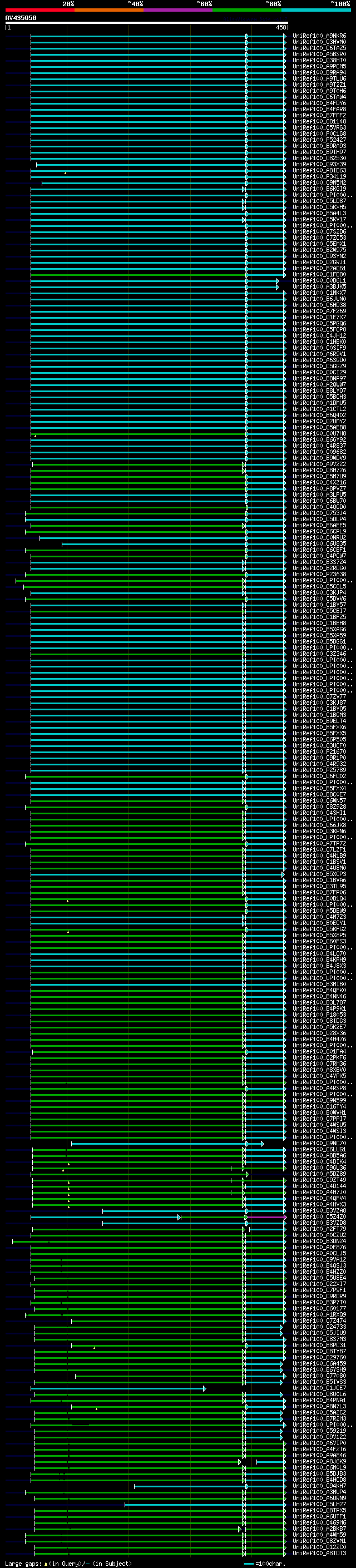
Task: Open hit UniRef100_A9NKR6
Action: (319, 36)
